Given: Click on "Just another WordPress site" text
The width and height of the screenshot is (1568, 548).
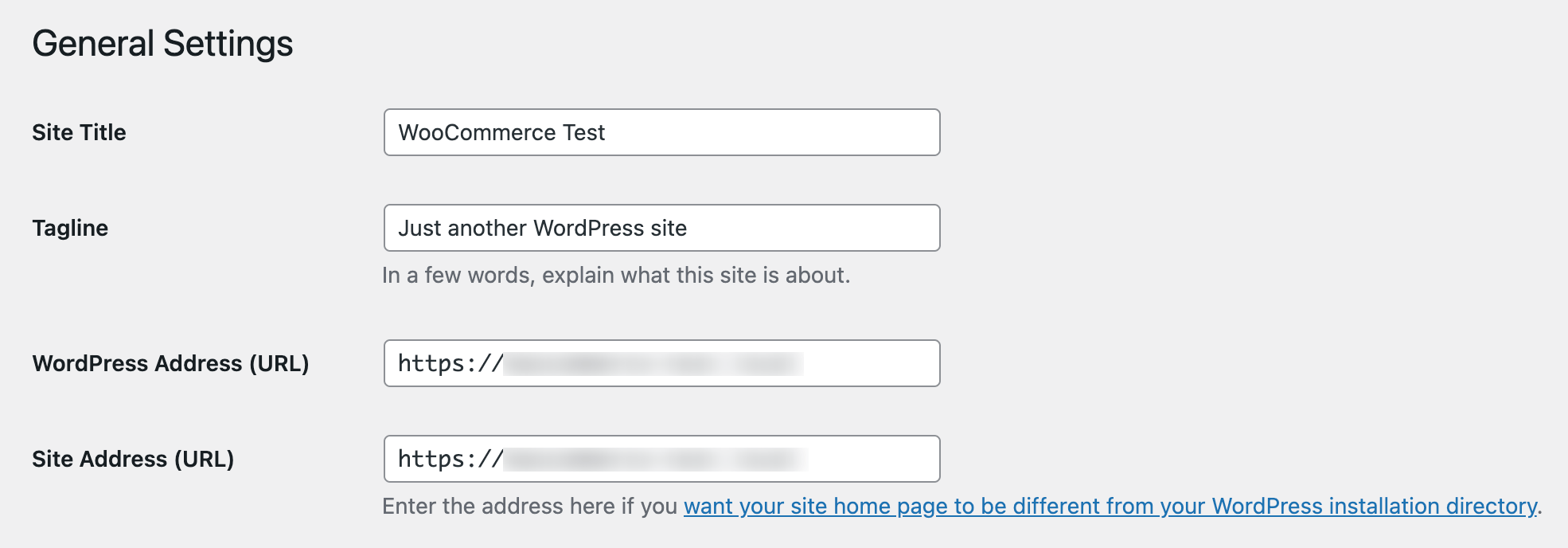Looking at the screenshot, I should tap(544, 228).
